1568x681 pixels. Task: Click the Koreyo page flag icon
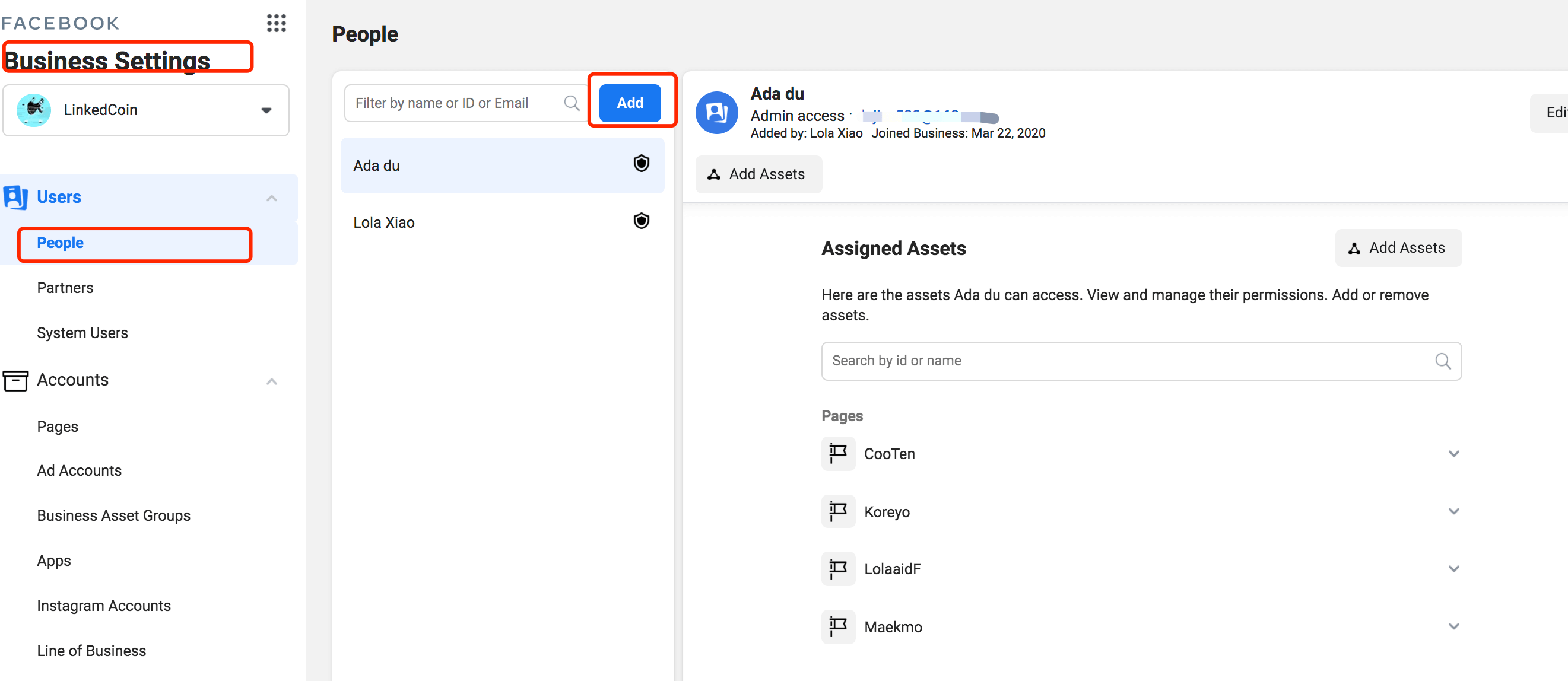837,511
